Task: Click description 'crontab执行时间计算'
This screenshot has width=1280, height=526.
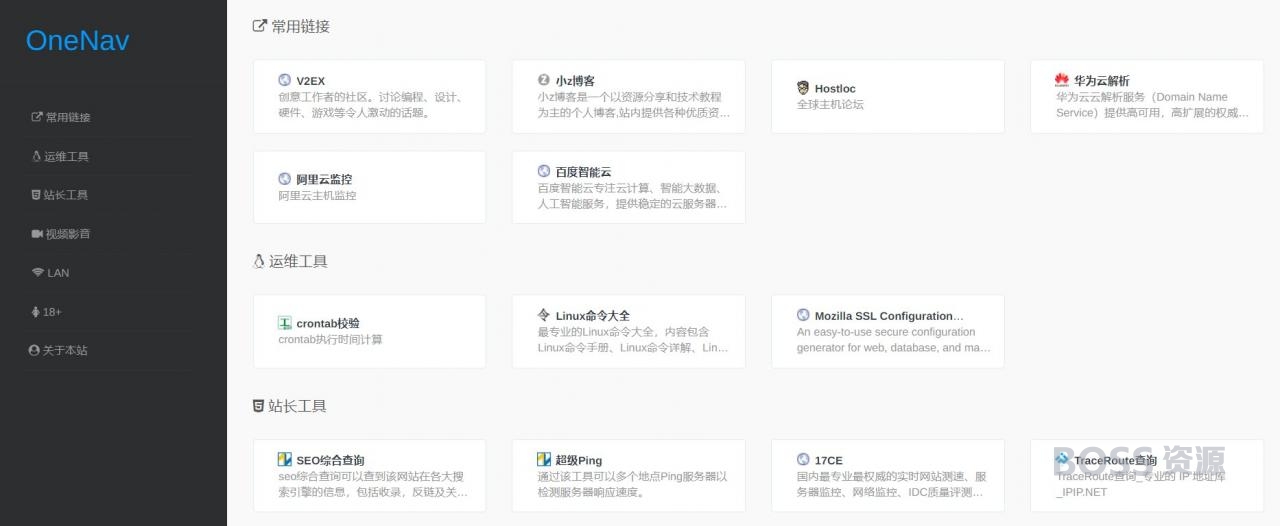Action: tap(330, 340)
